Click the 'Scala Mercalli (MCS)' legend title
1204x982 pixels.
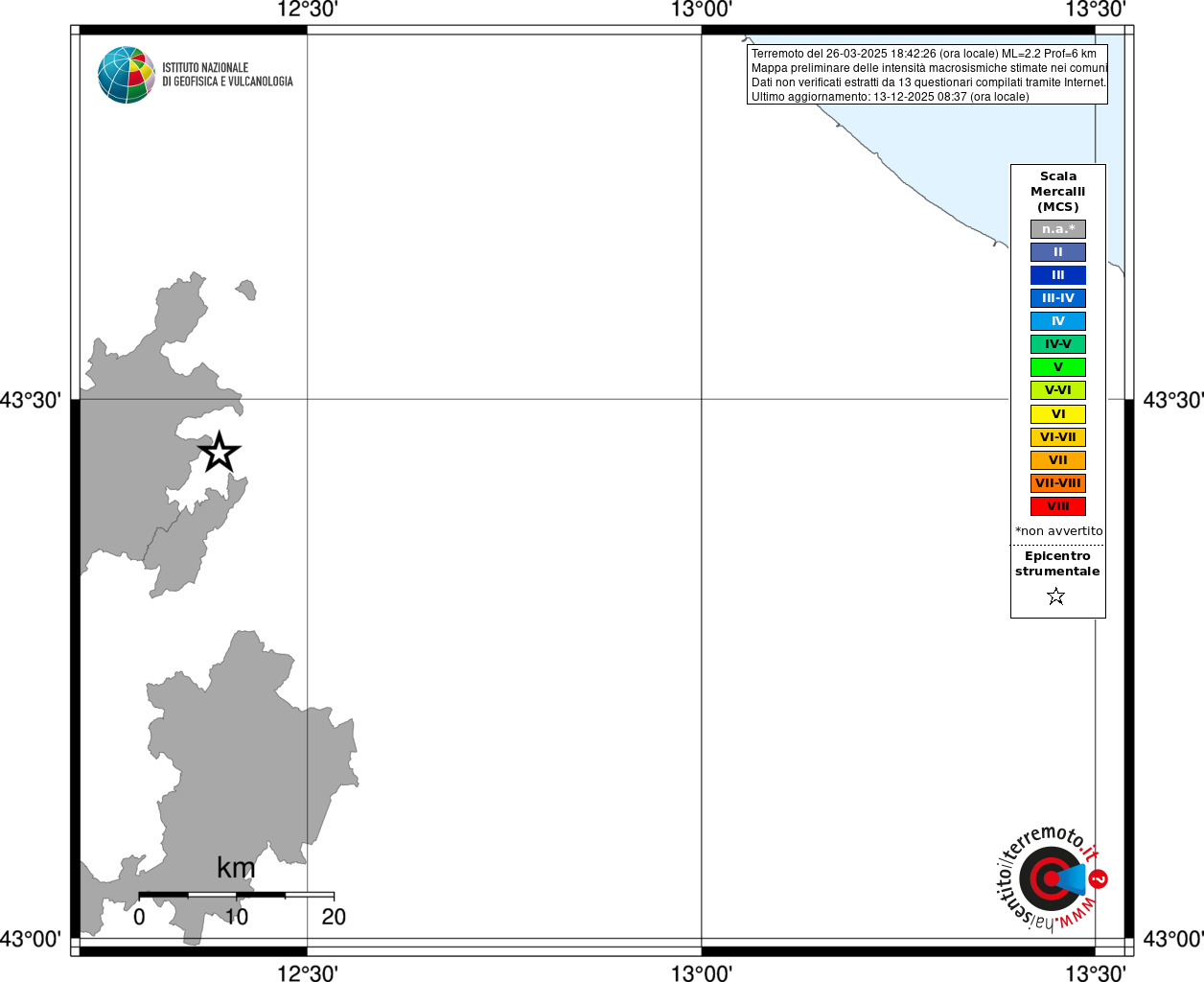click(x=1058, y=192)
